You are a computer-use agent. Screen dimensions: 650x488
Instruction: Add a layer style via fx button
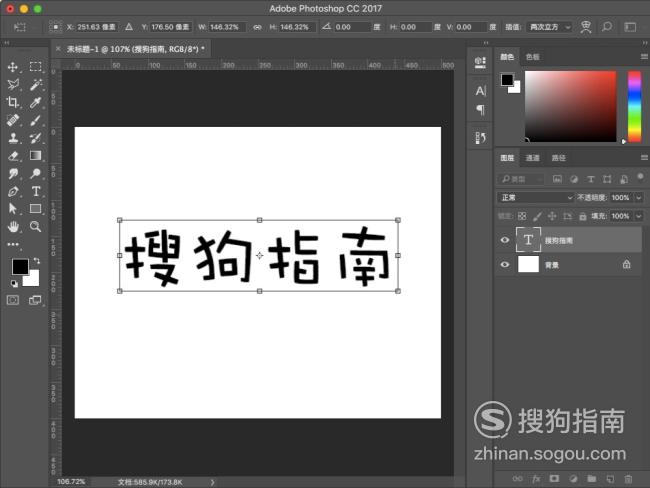pyautogui.click(x=536, y=479)
